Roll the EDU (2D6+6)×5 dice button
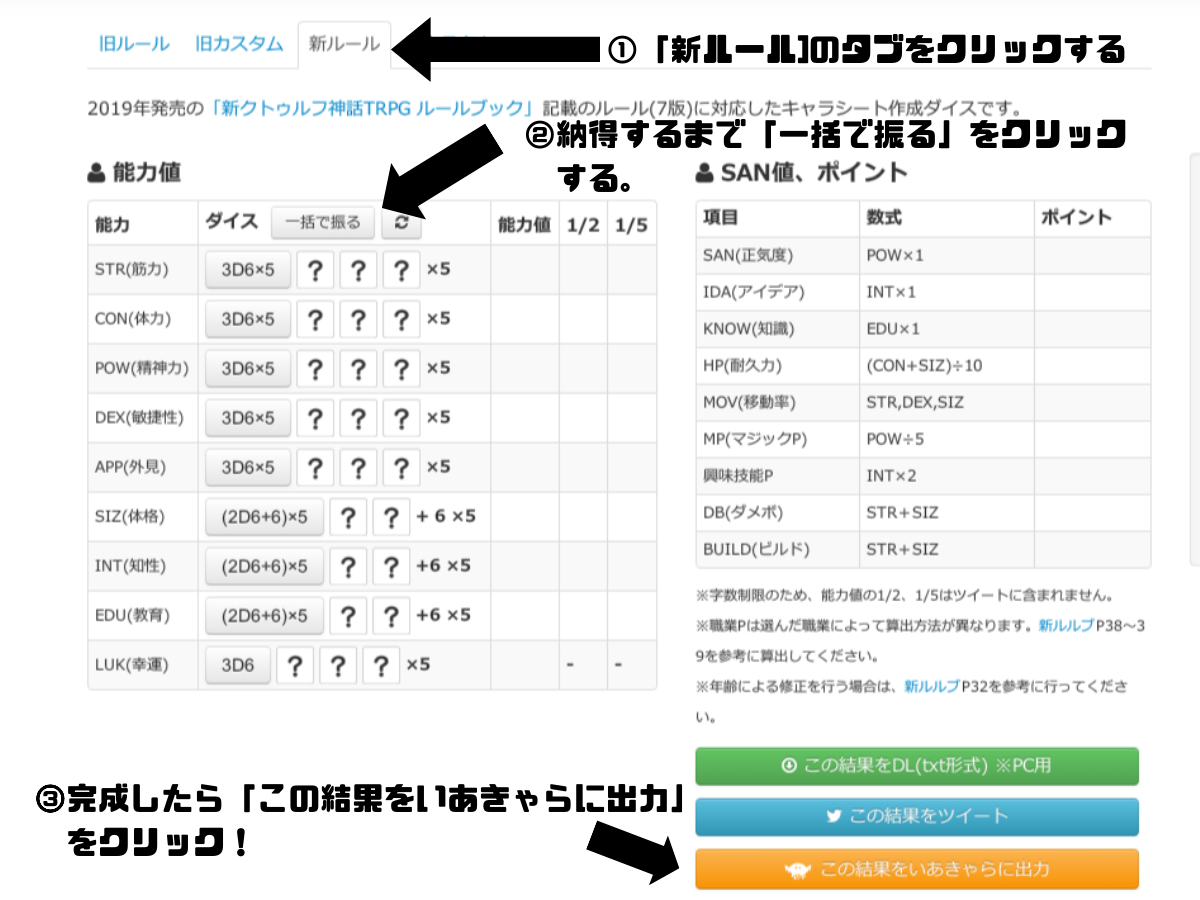 [265, 615]
